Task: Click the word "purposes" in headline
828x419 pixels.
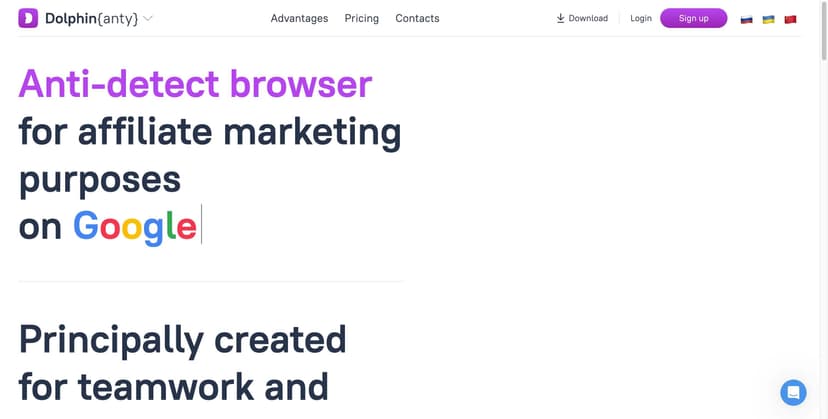Action: pyautogui.click(x=100, y=180)
